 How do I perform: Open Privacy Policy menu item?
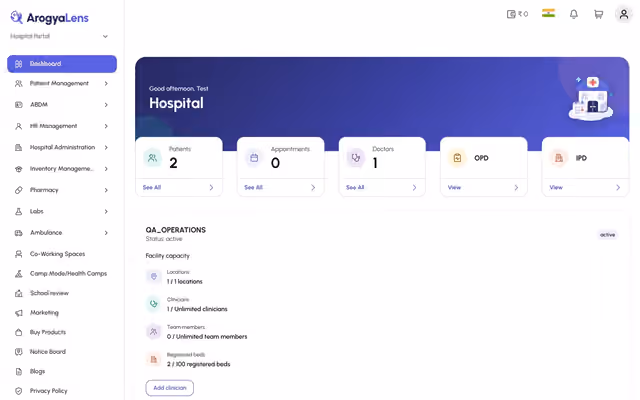tap(62, 391)
